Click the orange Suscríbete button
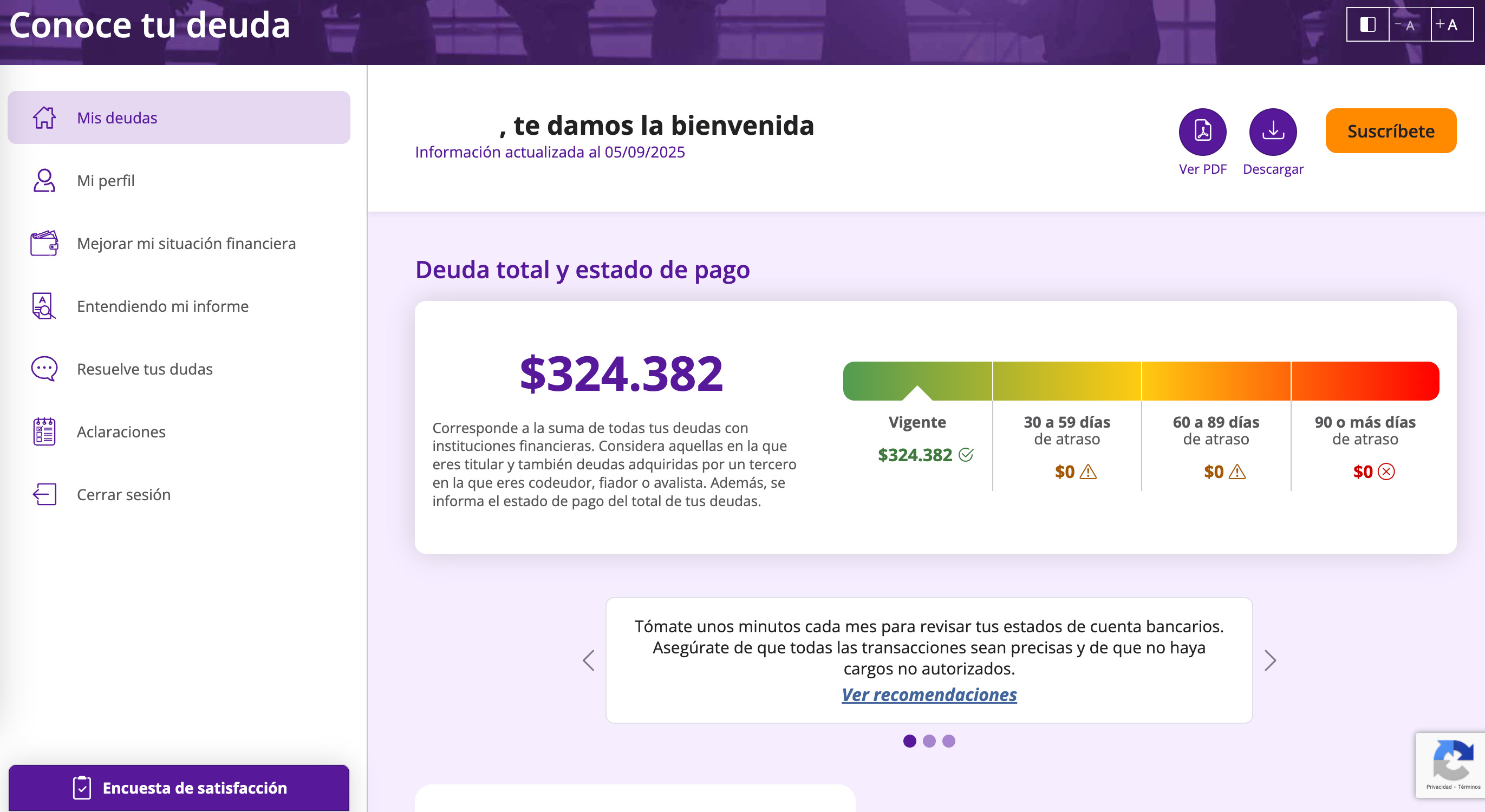This screenshot has width=1485, height=812. coord(1391,132)
